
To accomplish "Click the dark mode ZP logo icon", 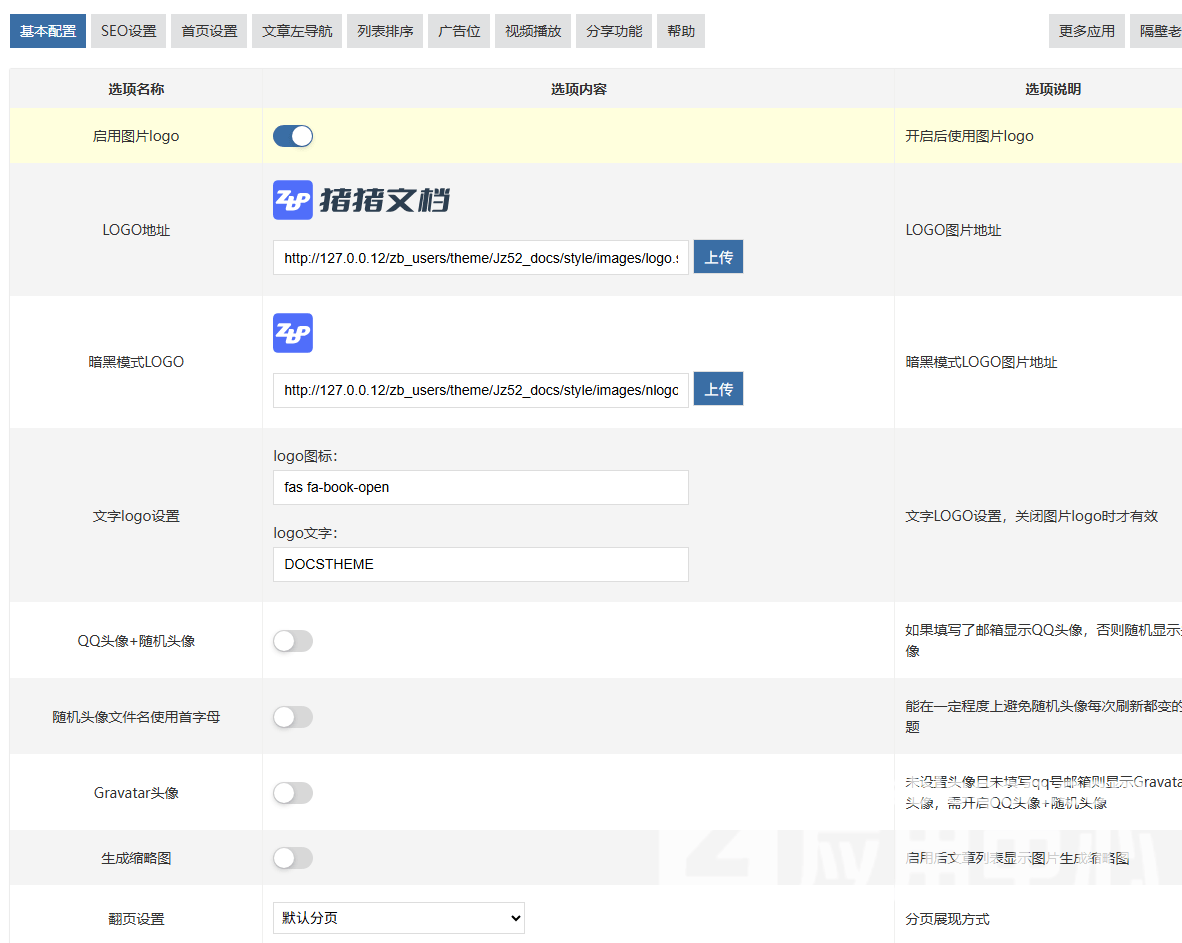I will [293, 333].
